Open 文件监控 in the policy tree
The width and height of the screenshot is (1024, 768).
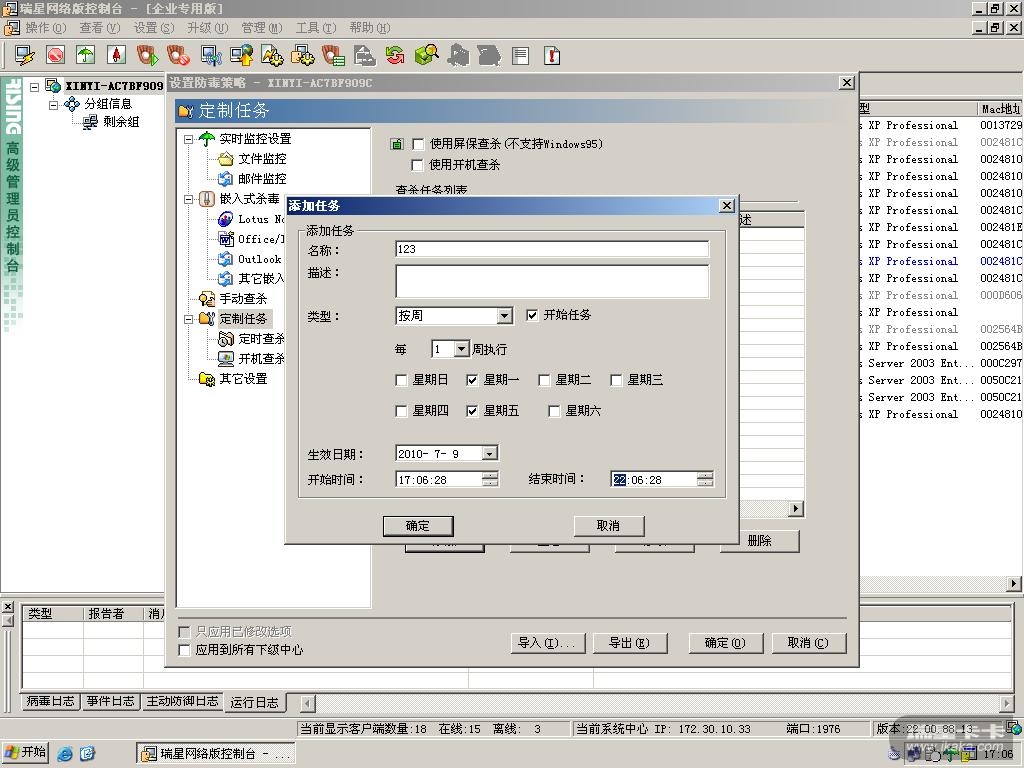point(261,159)
